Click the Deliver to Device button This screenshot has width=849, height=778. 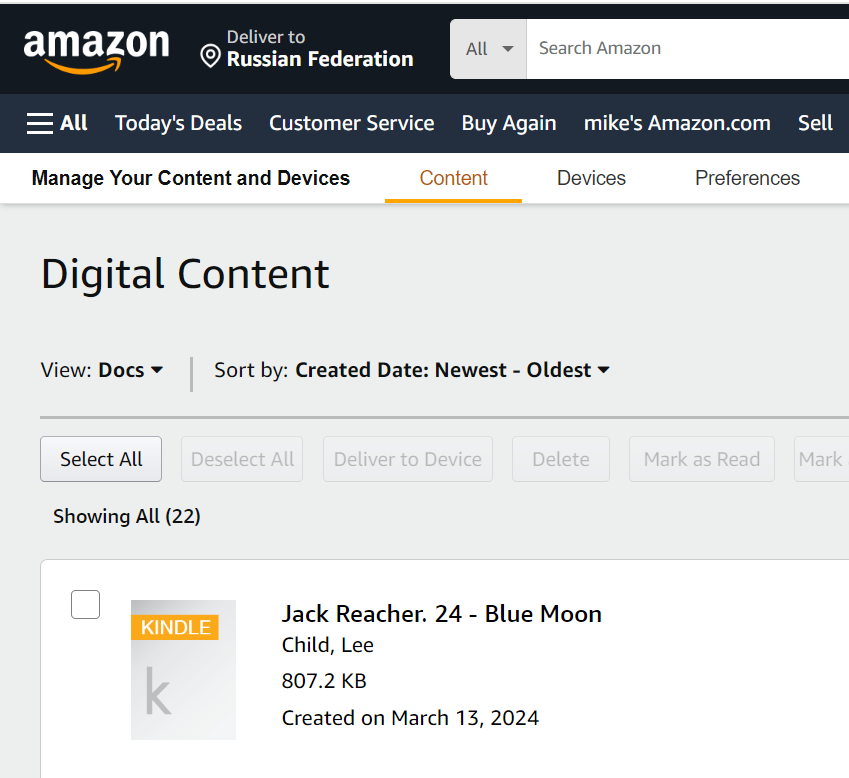click(x=407, y=459)
